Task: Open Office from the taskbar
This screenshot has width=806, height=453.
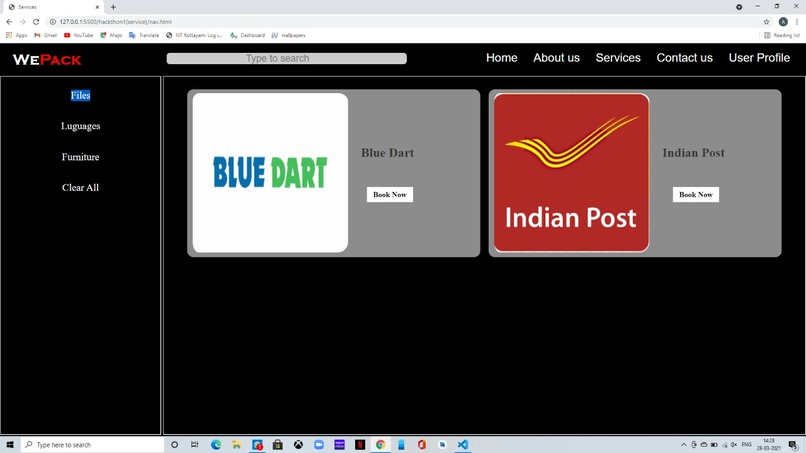Action: pyautogui.click(x=422, y=444)
